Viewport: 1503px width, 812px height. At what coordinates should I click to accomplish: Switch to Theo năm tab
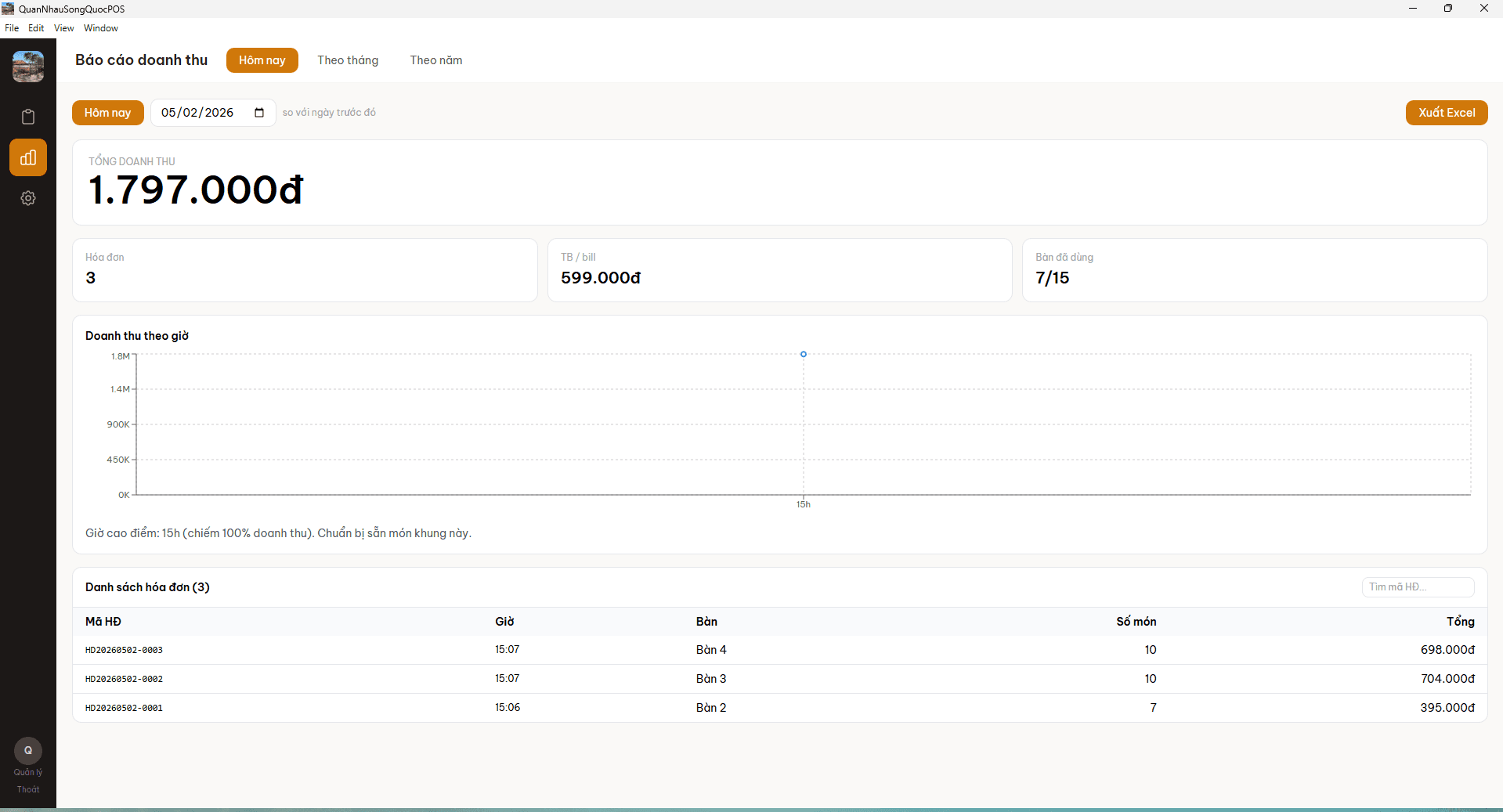click(x=436, y=60)
